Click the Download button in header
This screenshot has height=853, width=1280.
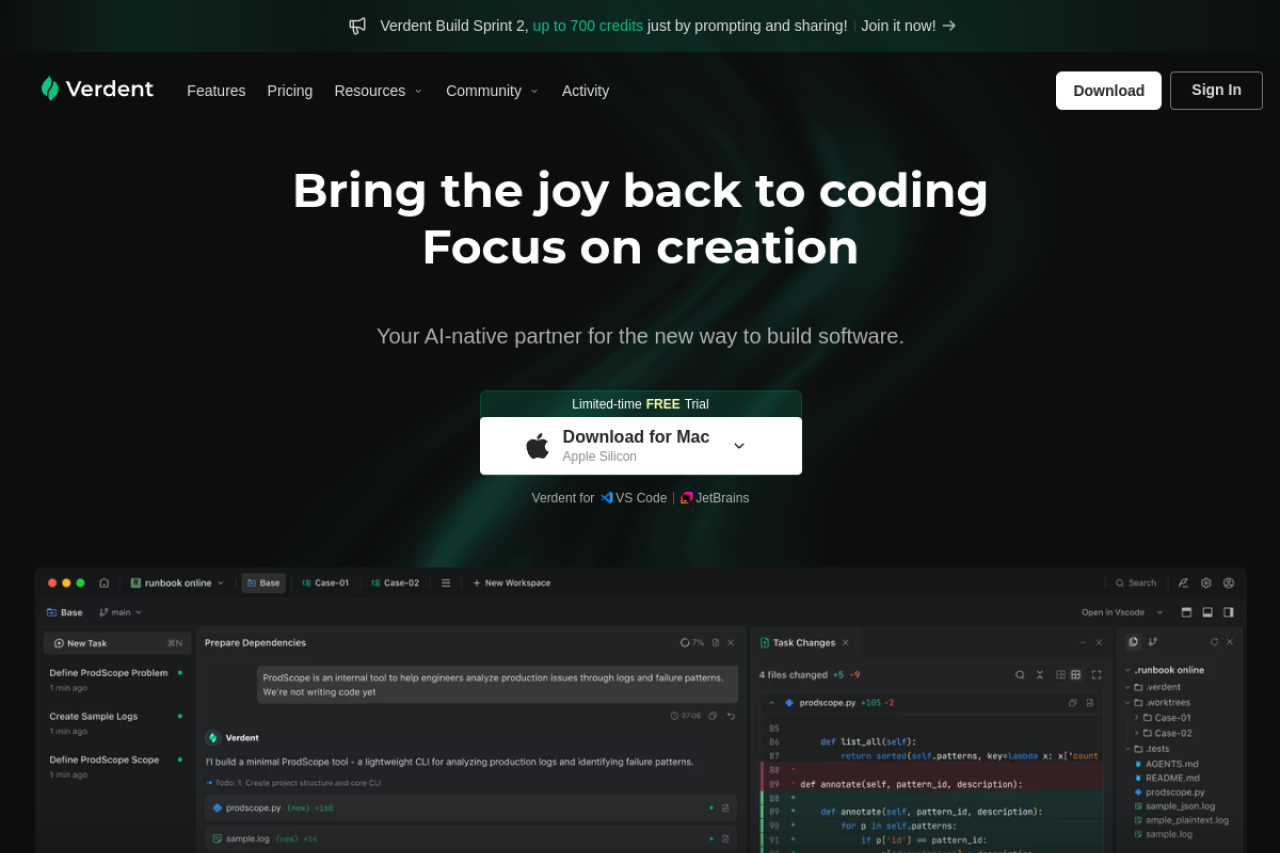(x=1109, y=91)
